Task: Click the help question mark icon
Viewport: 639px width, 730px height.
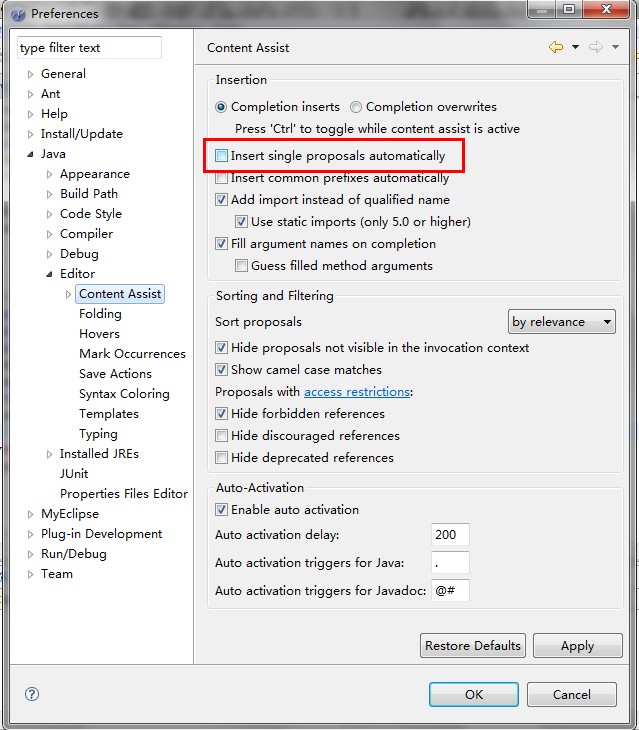Action: (31, 694)
